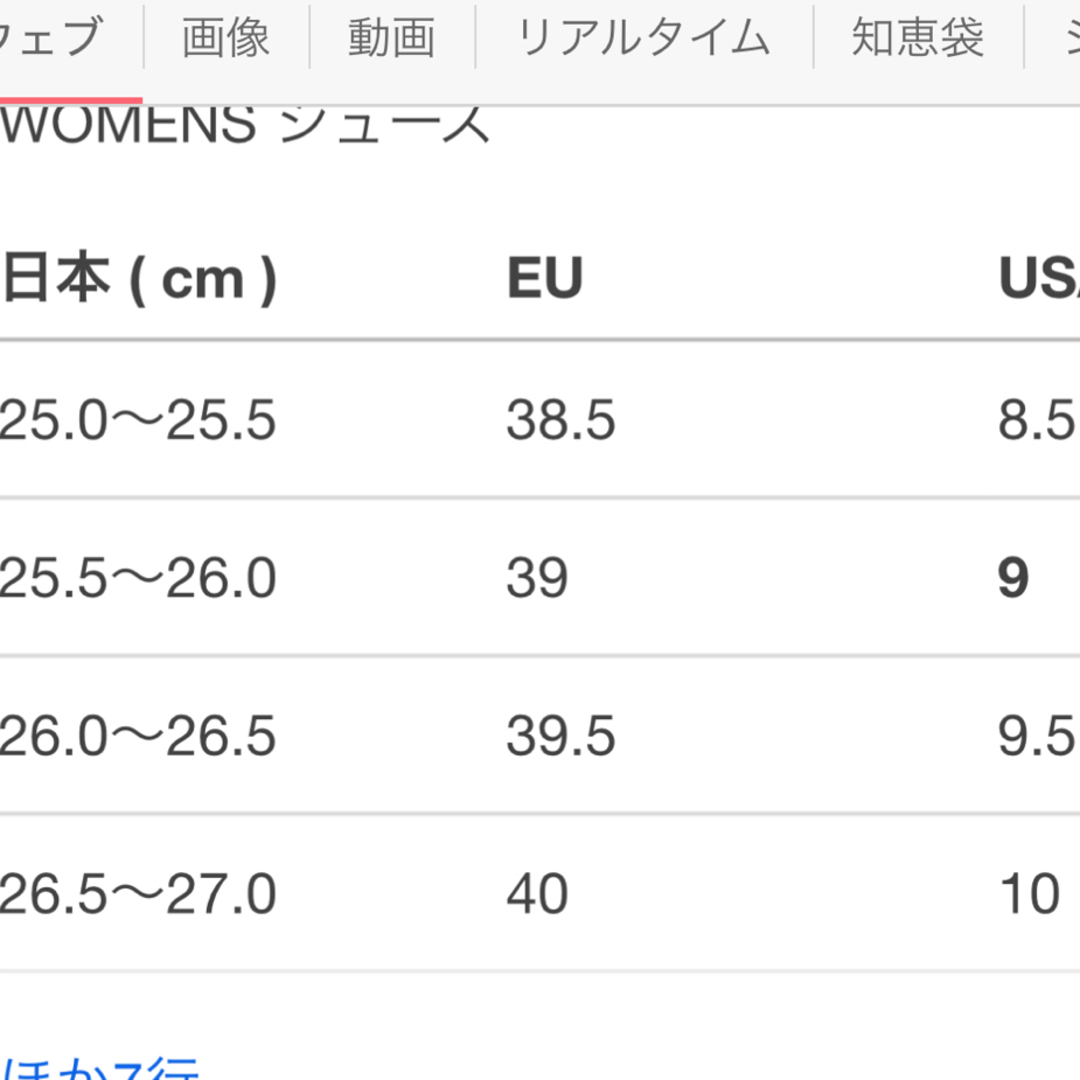Viewport: 1080px width, 1080px height.
Task: Click the EU column header
Action: point(545,278)
